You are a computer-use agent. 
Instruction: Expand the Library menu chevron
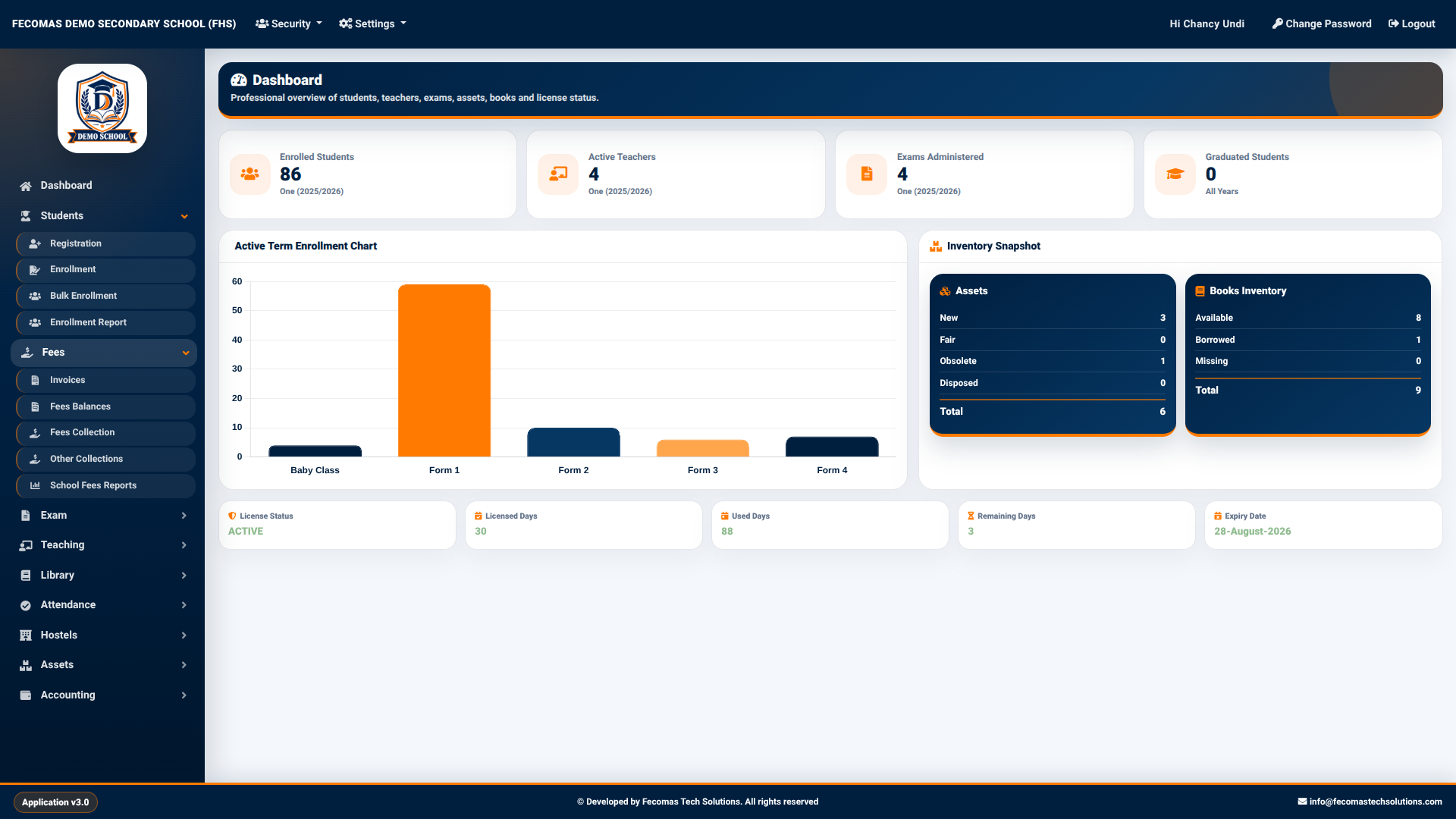[184, 576]
